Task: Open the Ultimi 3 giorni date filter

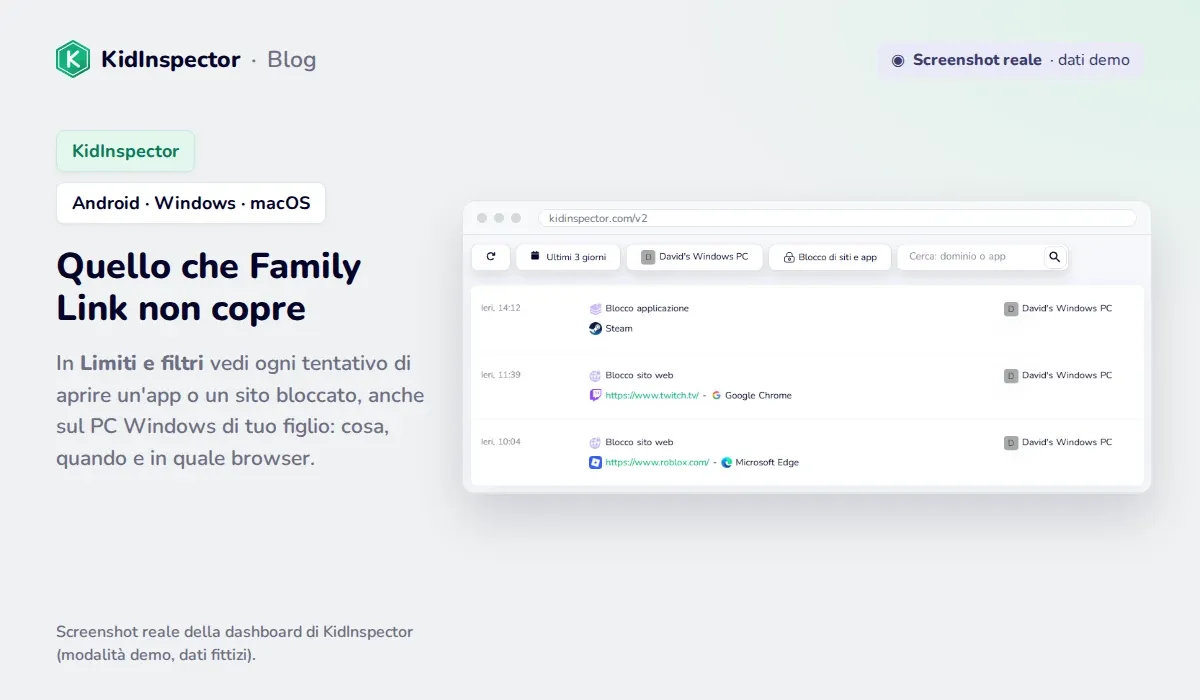Action: pos(568,257)
